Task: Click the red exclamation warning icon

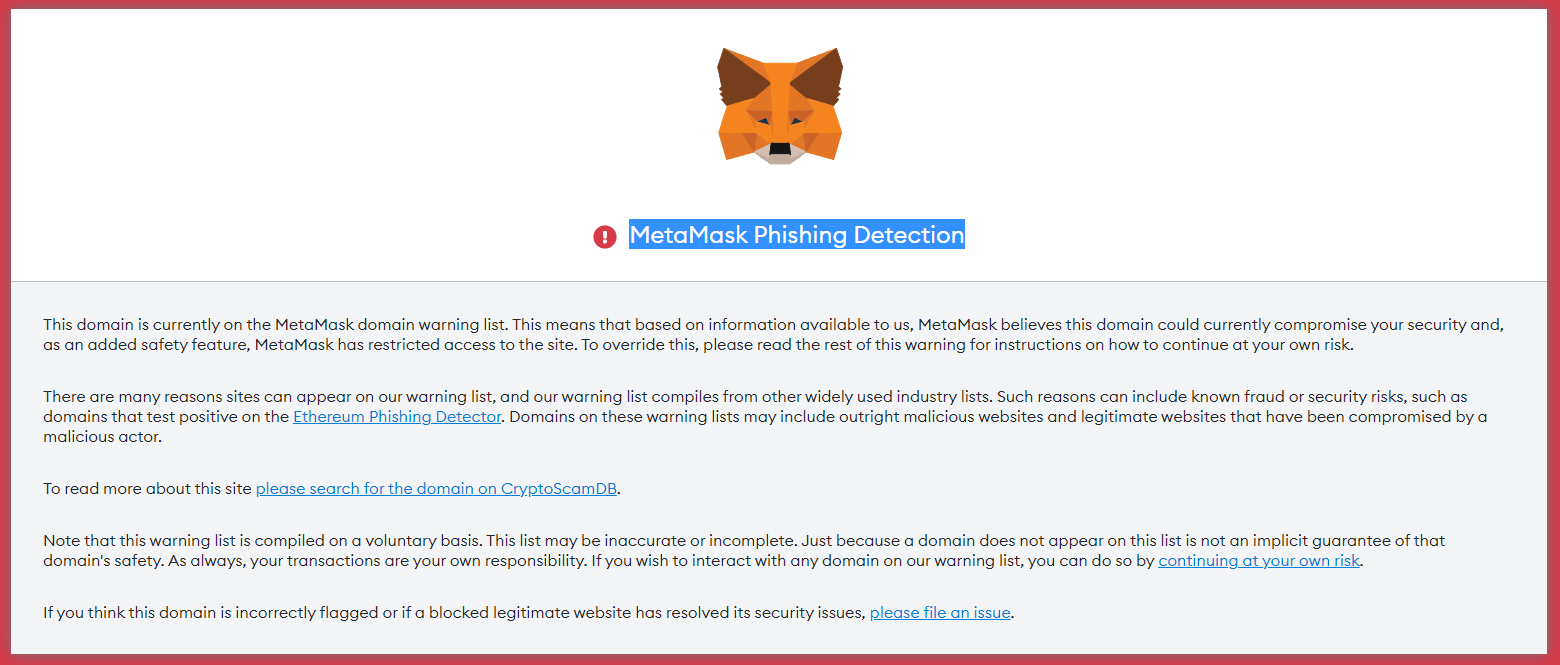Action: coord(604,236)
